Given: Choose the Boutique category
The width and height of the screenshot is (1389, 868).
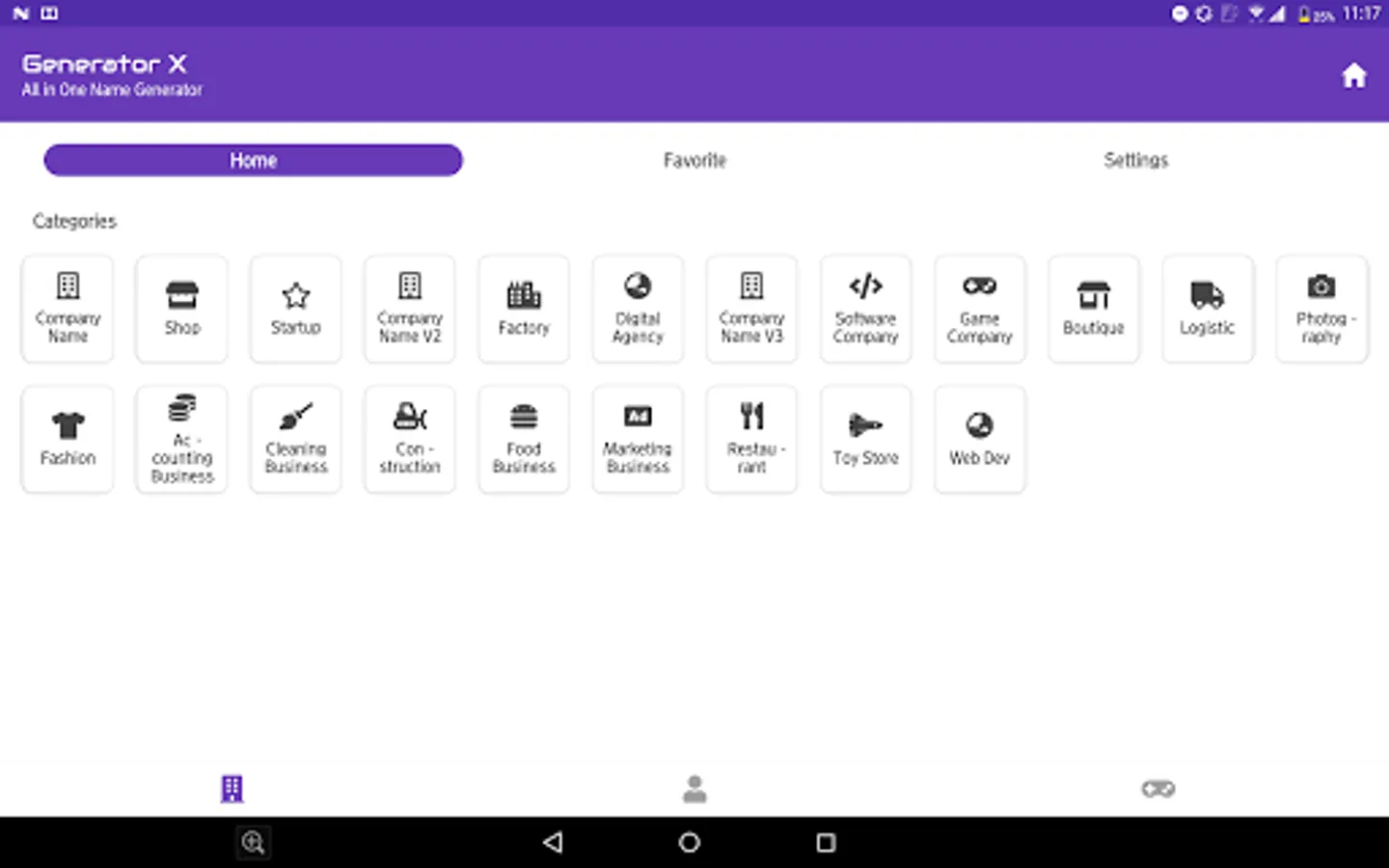Looking at the screenshot, I should click(x=1093, y=309).
